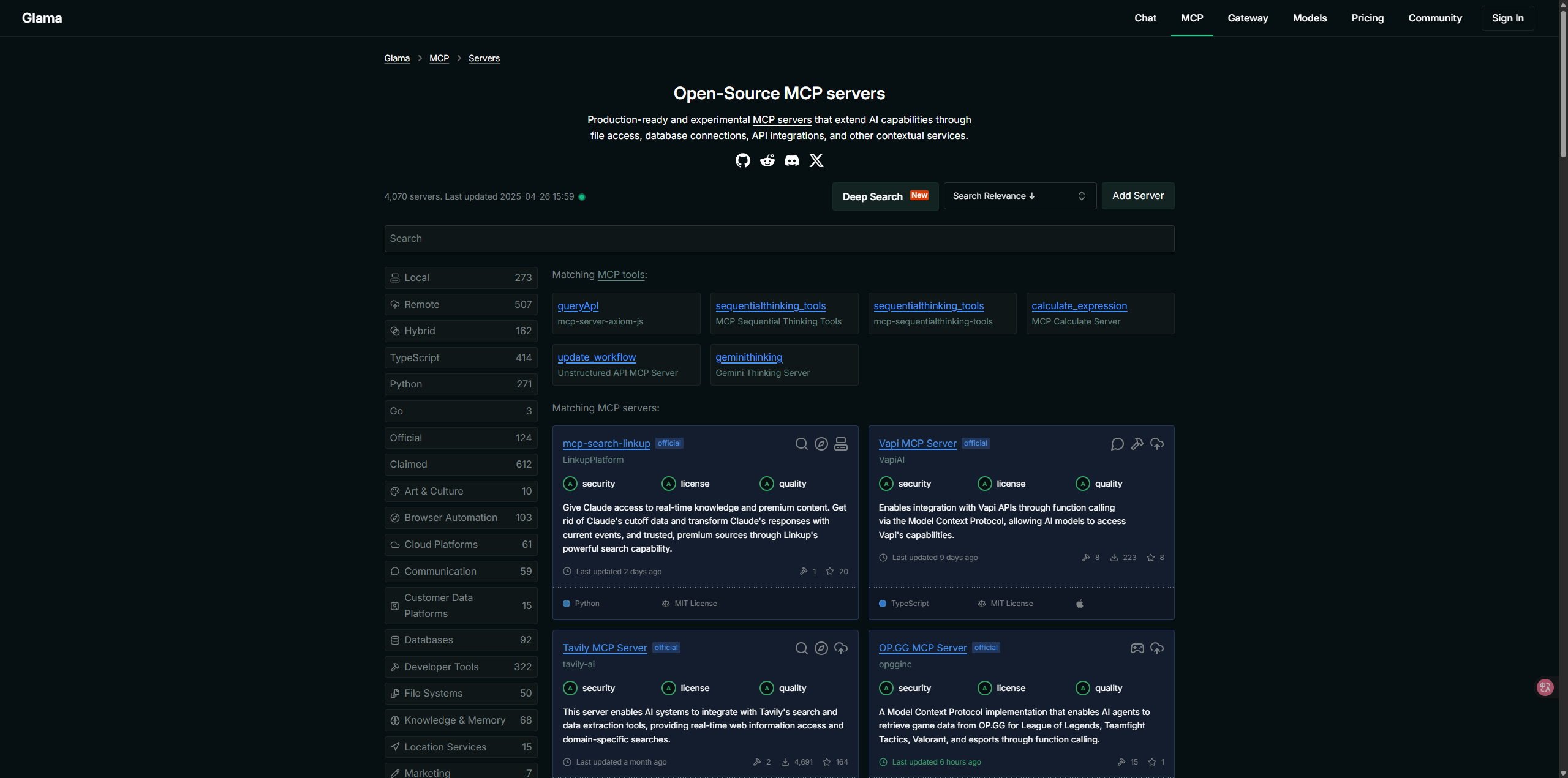Screen dimensions: 1568x778
Task: Open Pricing in top navigation
Action: (x=1367, y=18)
